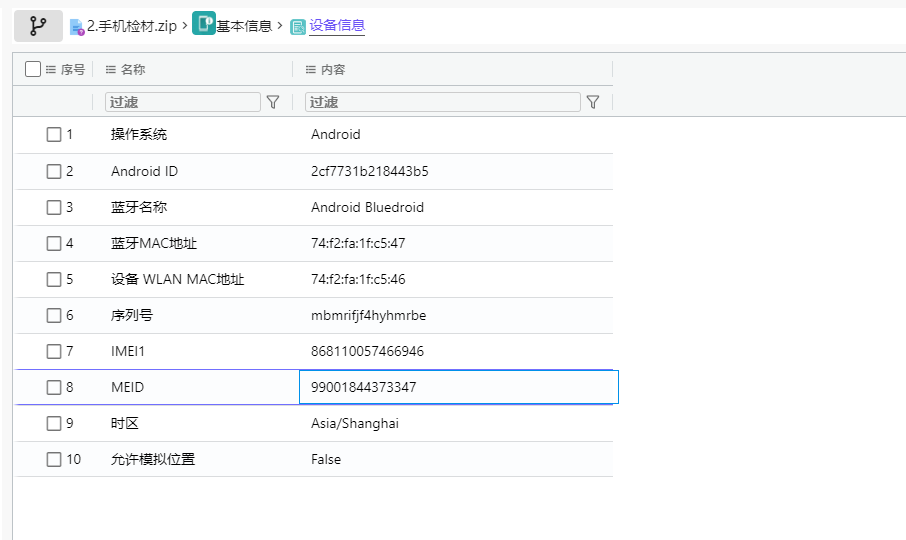Select value Asia/Shanghai
Viewport: 906px width, 540px height.
(355, 423)
